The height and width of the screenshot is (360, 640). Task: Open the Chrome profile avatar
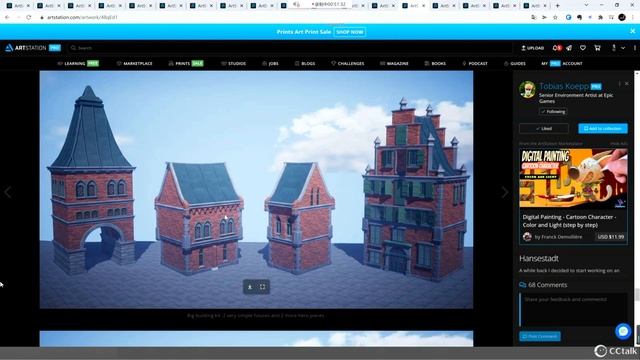coord(622,17)
